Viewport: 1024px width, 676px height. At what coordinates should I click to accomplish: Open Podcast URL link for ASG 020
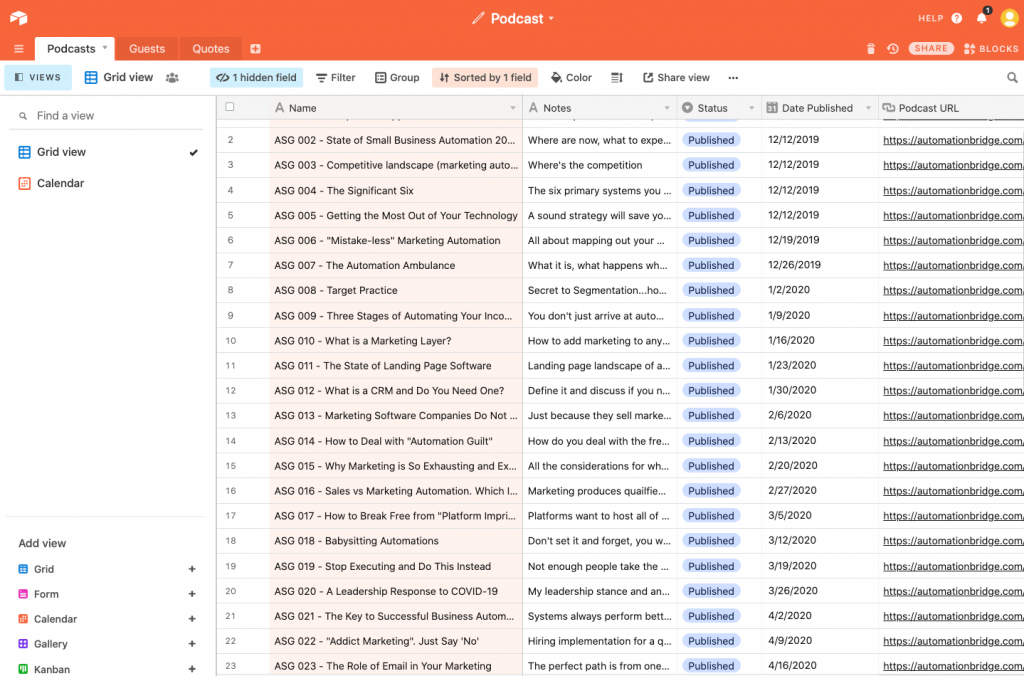pos(953,592)
